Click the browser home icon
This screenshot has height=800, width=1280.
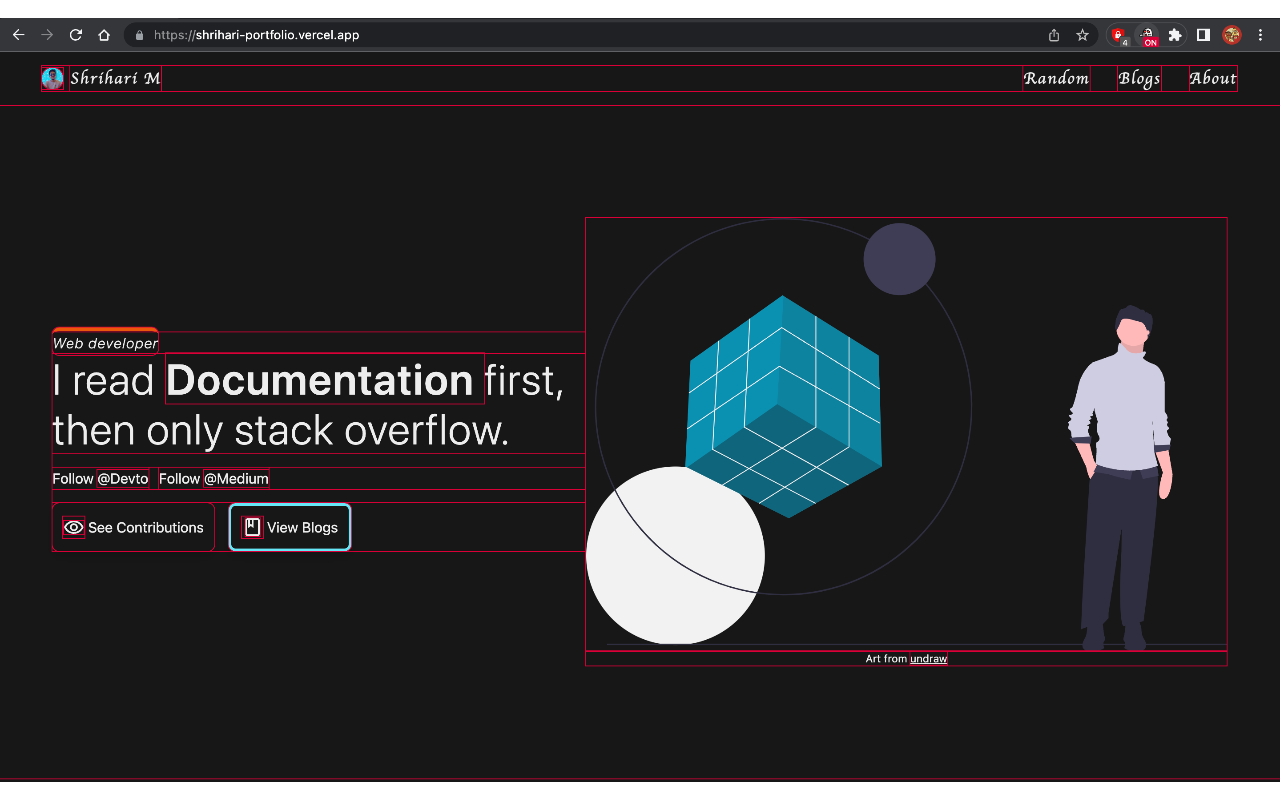[x=104, y=34]
